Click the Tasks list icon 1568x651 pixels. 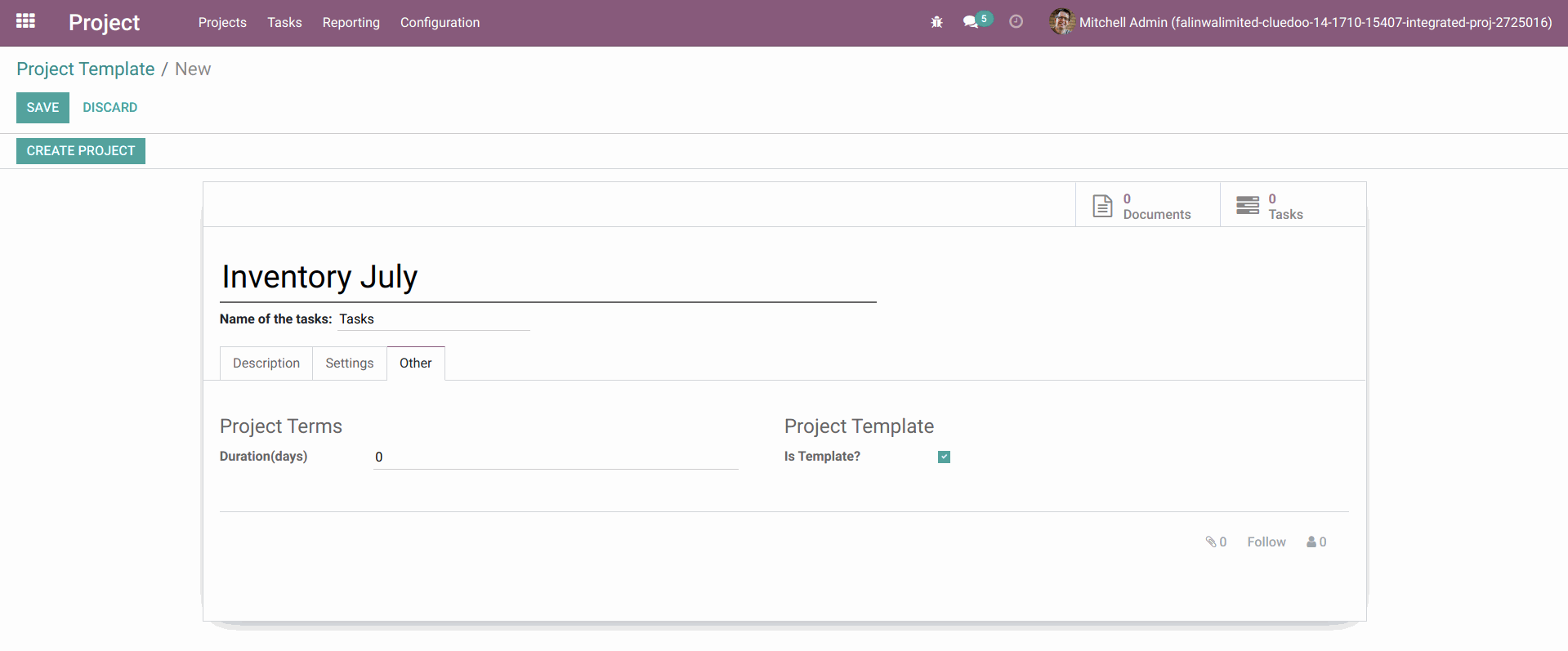pos(1248,205)
